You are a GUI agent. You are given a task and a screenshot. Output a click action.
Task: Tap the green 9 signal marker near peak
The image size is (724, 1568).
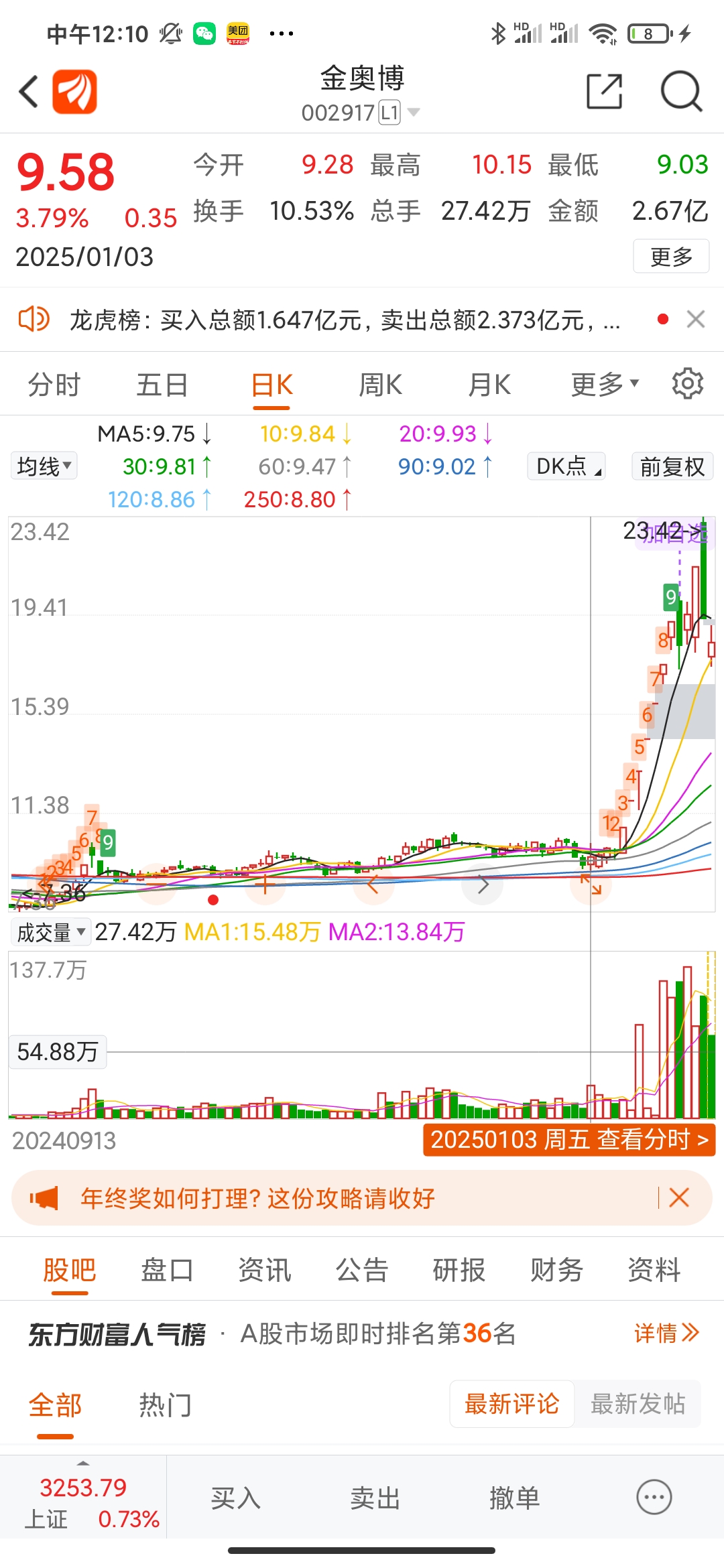[x=671, y=597]
